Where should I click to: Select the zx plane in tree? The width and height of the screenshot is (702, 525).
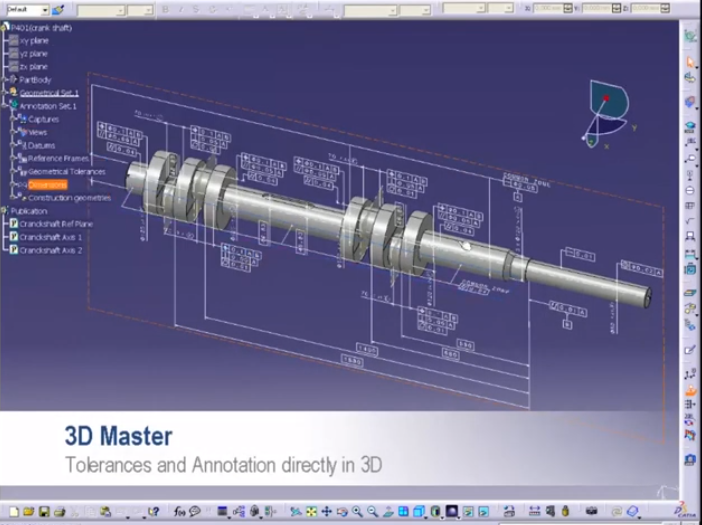tap(34, 67)
